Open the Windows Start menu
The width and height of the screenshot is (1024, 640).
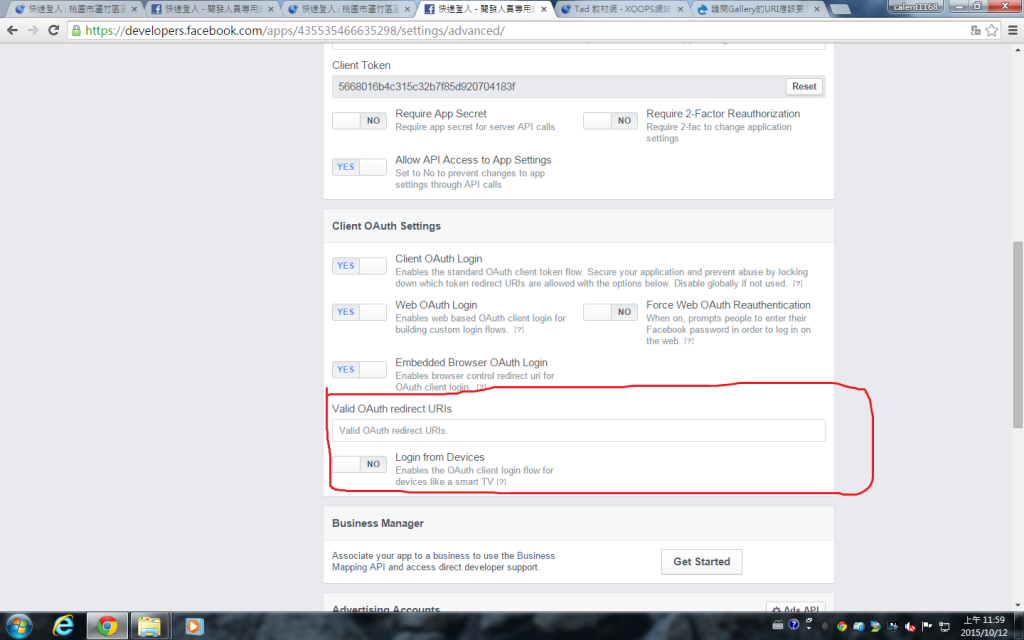[19, 626]
